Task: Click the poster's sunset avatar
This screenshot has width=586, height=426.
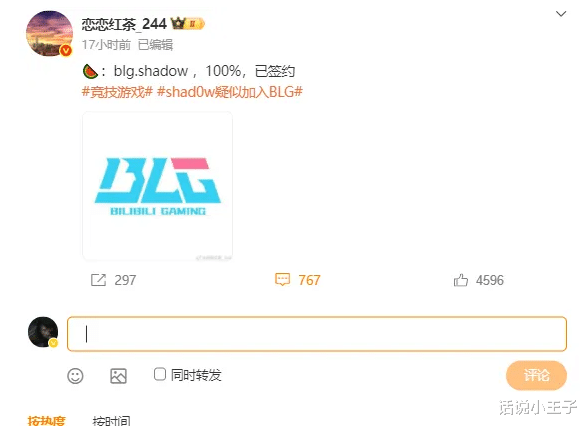Action: coord(49,33)
